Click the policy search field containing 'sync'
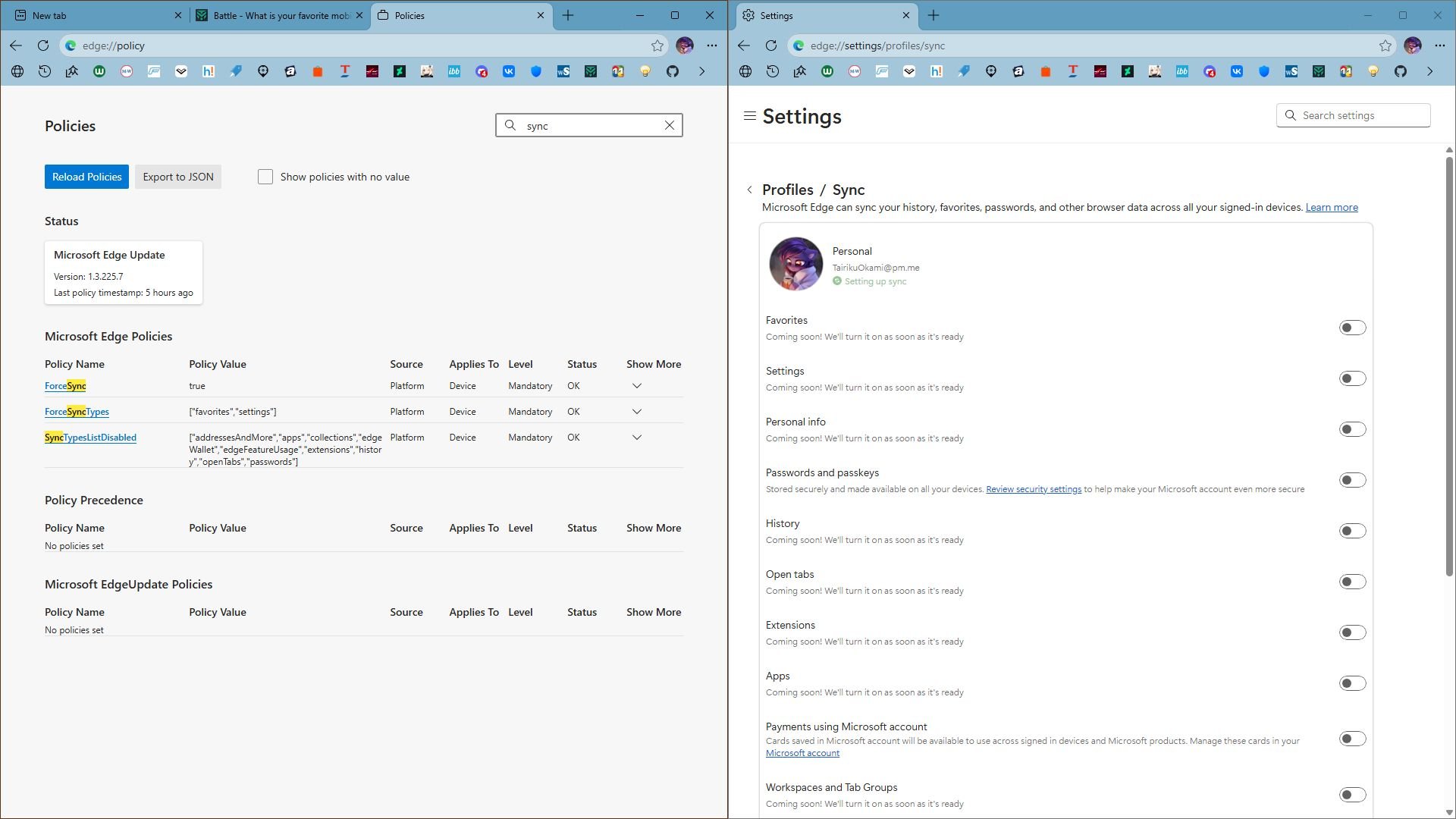This screenshot has height=819, width=1456. (589, 125)
